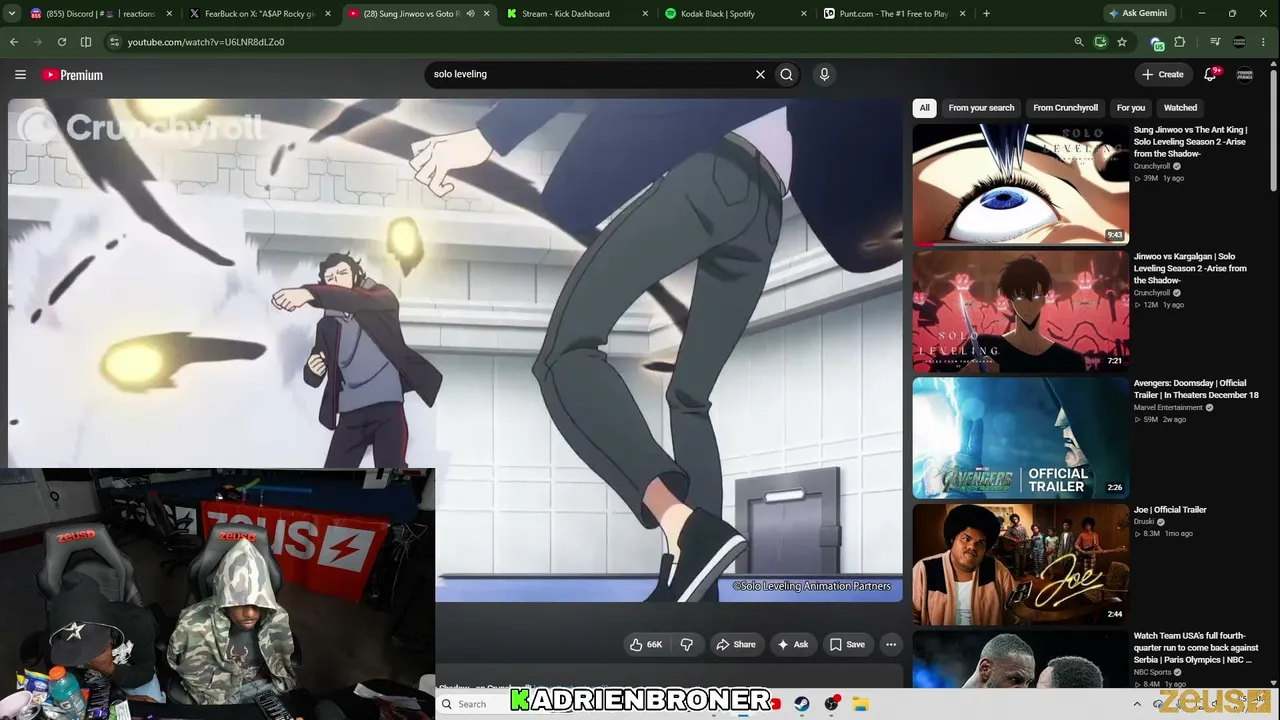Like the video with 66K likes
This screenshot has height=720, width=1280.
pyautogui.click(x=646, y=644)
